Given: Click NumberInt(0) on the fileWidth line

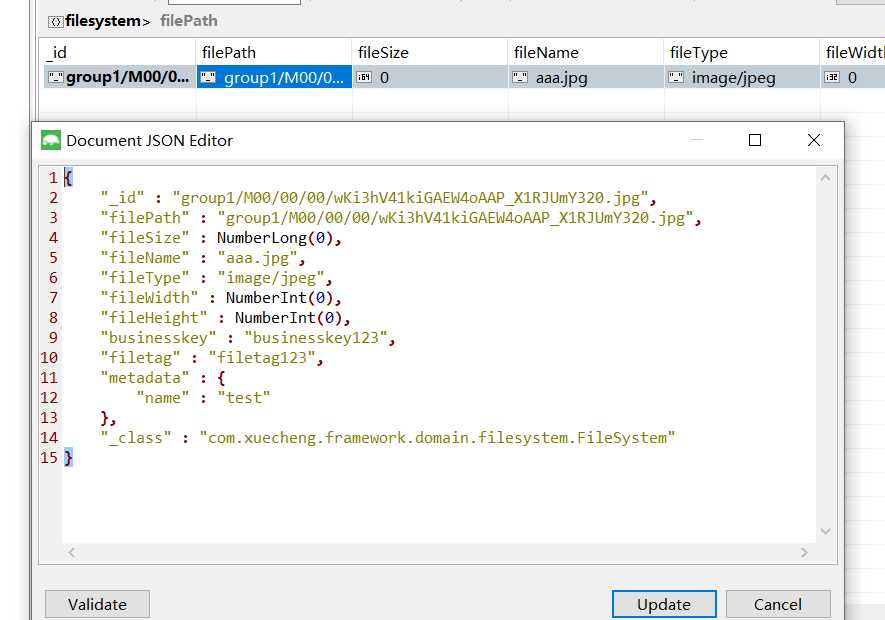Looking at the screenshot, I should (279, 298).
